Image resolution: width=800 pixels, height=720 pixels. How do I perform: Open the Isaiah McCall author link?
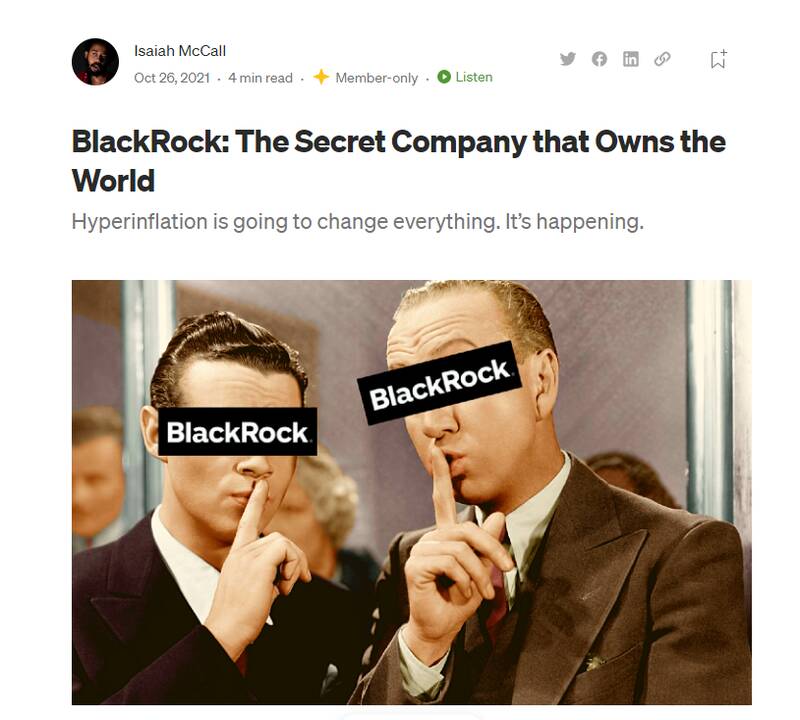pyautogui.click(x=180, y=51)
